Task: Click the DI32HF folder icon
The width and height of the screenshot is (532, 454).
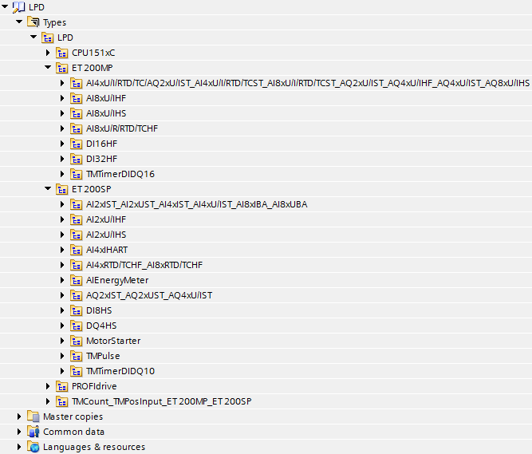Action: pyautogui.click(x=76, y=159)
